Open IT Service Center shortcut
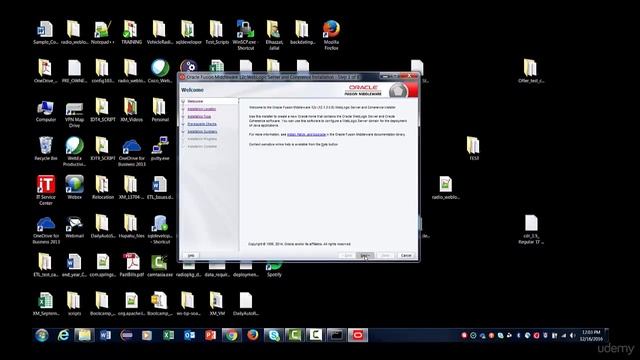The width and height of the screenshot is (640, 360). point(45,190)
